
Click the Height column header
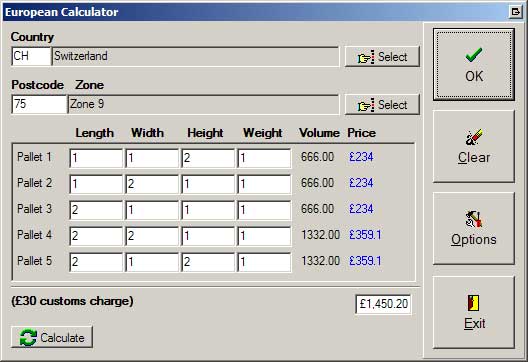205,133
